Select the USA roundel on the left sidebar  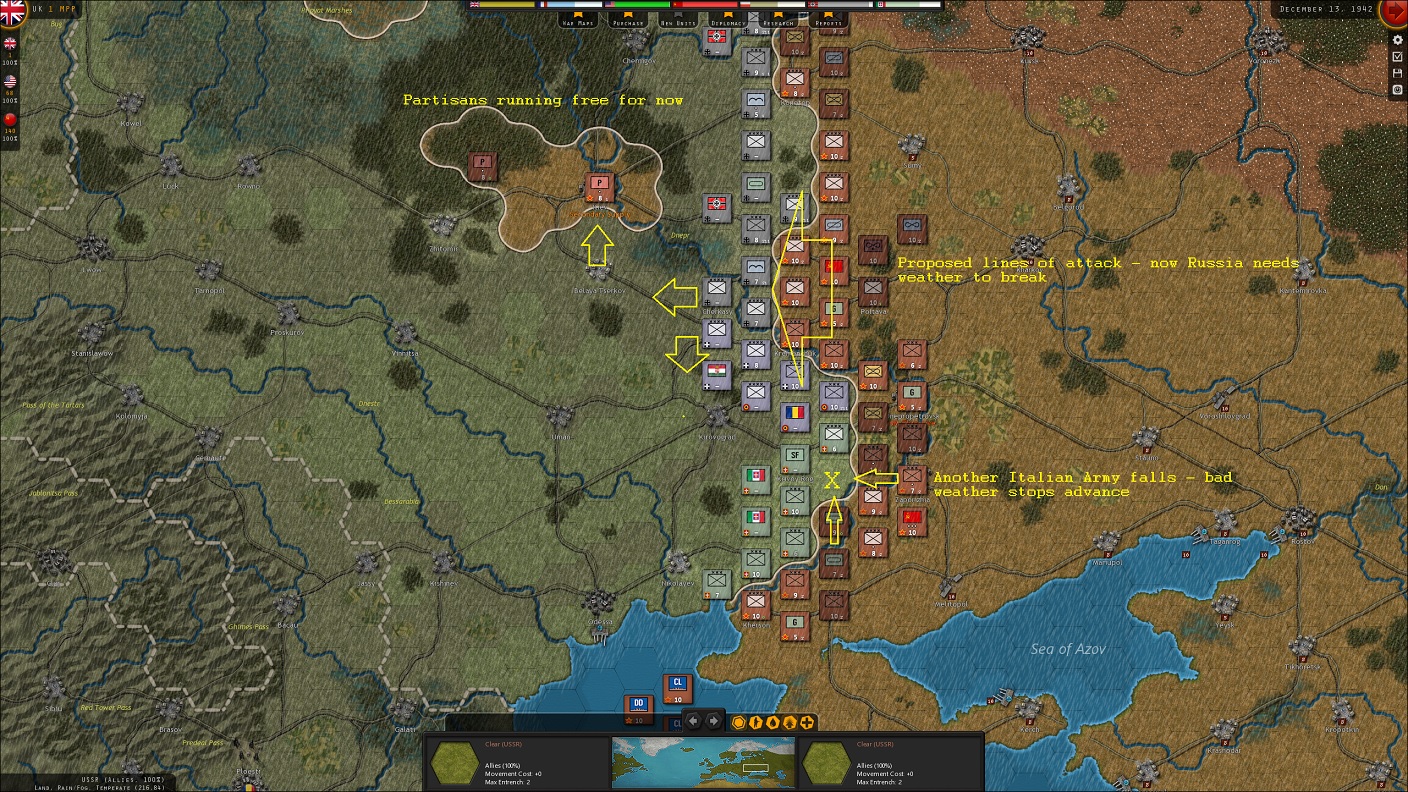click(11, 81)
